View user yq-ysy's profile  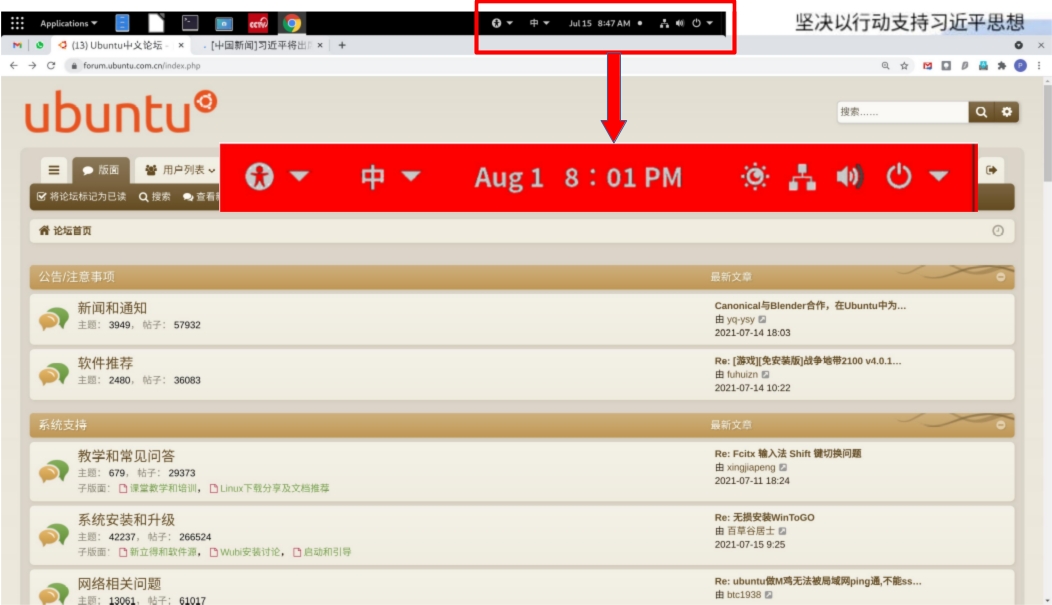(741, 319)
